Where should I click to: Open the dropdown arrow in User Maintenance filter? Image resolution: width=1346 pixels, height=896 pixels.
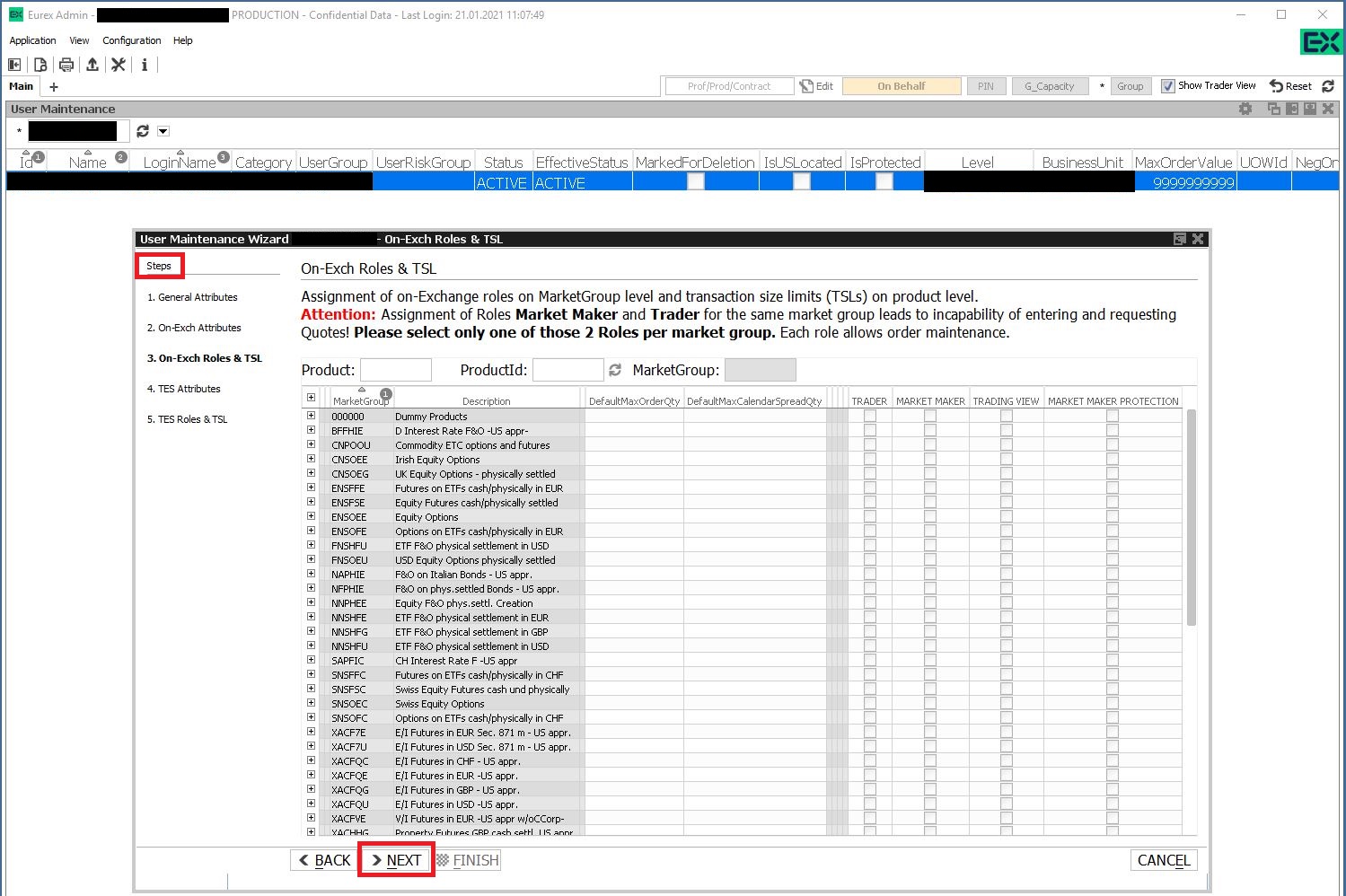coord(163,131)
